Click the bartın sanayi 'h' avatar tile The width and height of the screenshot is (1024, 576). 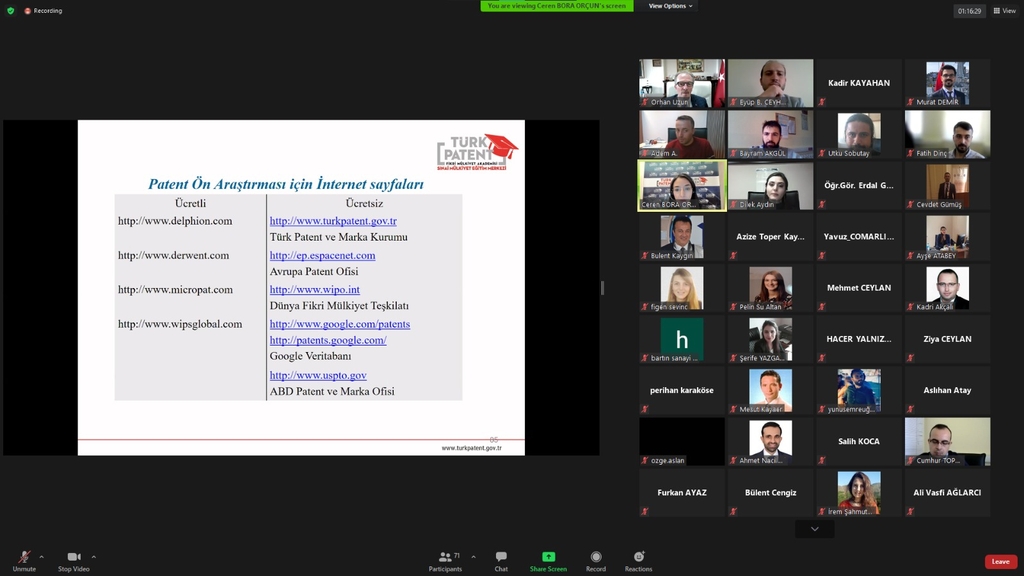682,339
